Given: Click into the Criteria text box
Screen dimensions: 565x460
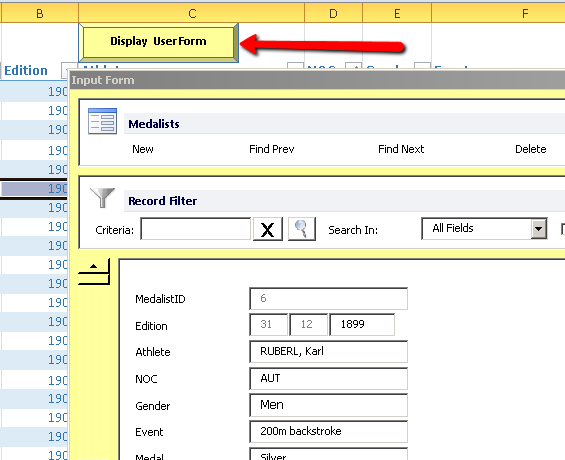Looking at the screenshot, I should [196, 229].
